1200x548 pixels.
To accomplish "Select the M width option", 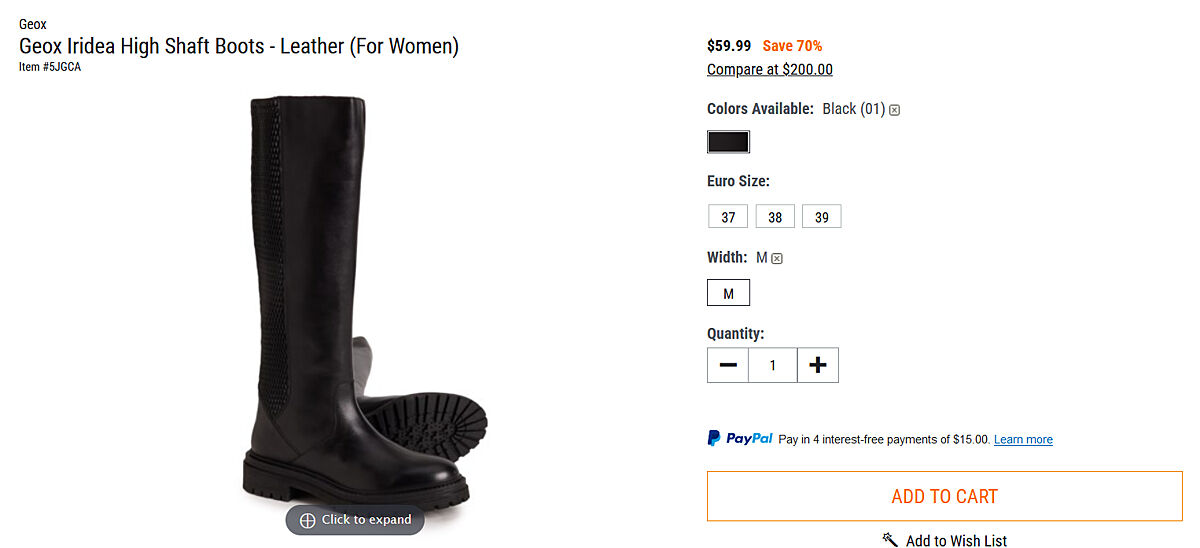I will tap(728, 293).
